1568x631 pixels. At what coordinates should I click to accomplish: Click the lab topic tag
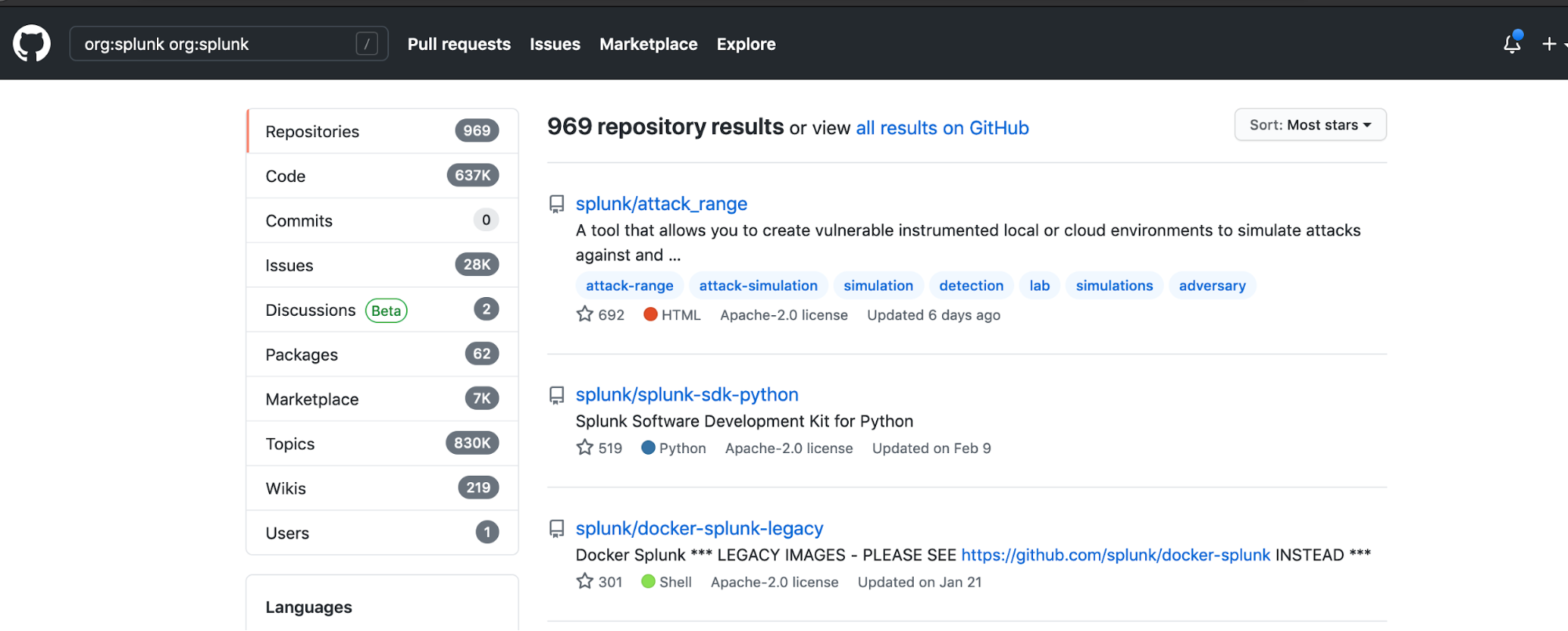click(1039, 285)
